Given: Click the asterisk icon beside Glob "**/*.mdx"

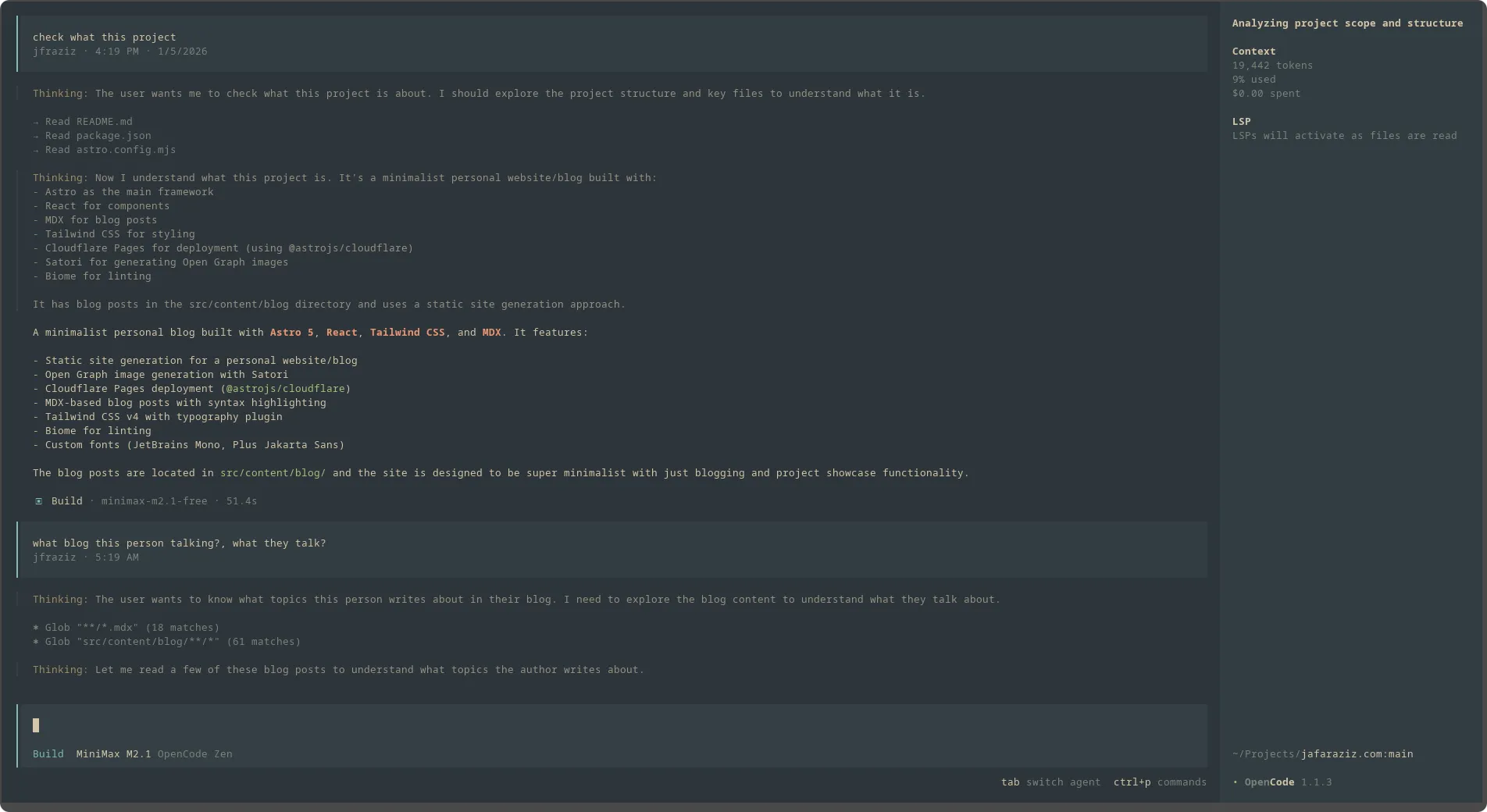Looking at the screenshot, I should (x=37, y=627).
